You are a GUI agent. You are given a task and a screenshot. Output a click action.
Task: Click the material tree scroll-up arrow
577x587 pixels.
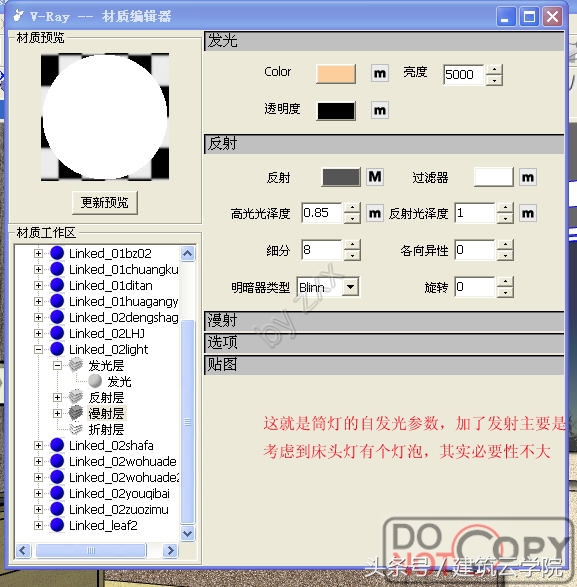click(x=188, y=253)
